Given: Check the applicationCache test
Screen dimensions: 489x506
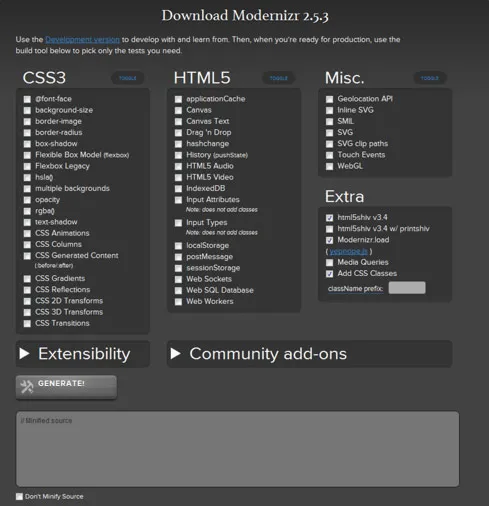Looking at the screenshot, I should click(178, 99).
